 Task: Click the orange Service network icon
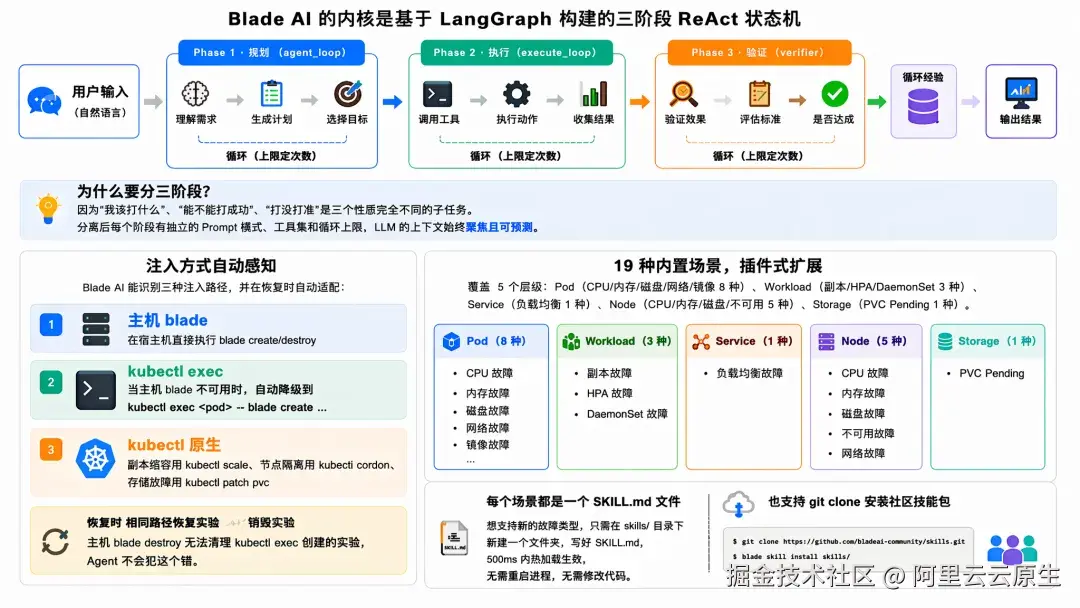tap(700, 342)
